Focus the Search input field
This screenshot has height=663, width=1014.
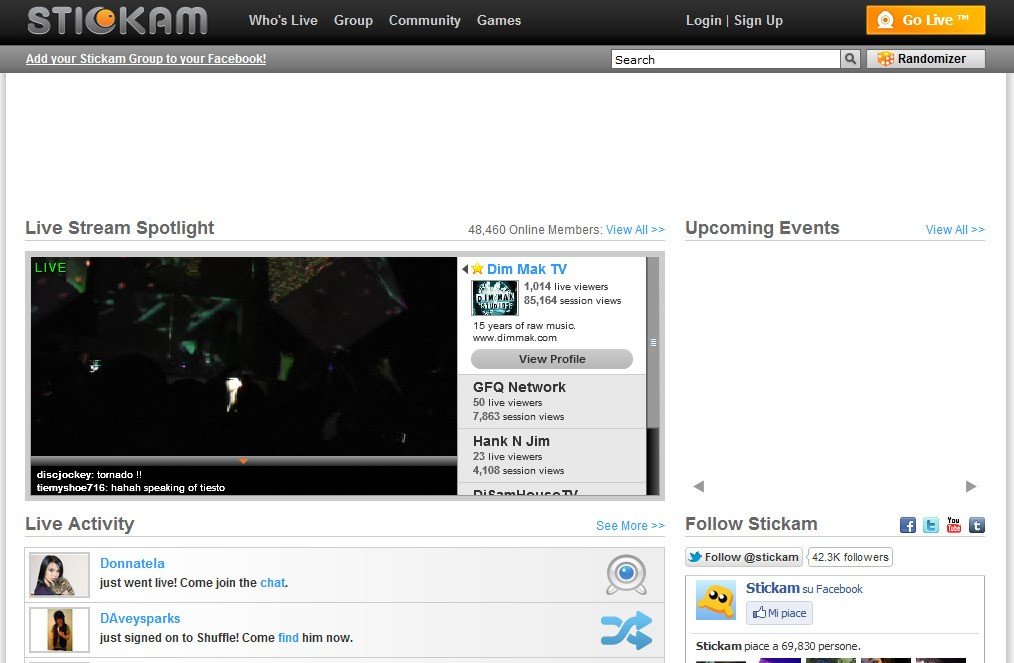[725, 60]
